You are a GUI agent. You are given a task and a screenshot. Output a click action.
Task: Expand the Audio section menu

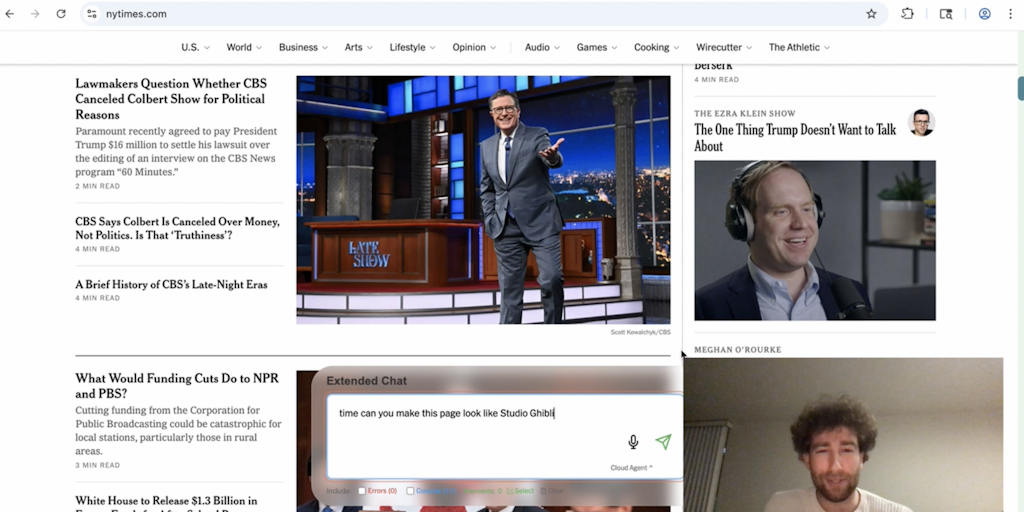click(x=542, y=47)
